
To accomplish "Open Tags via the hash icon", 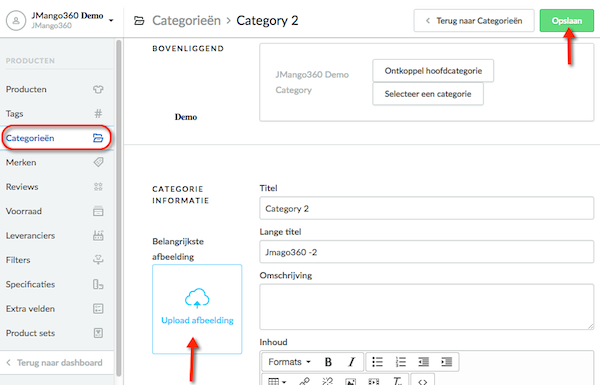I will 98,114.
